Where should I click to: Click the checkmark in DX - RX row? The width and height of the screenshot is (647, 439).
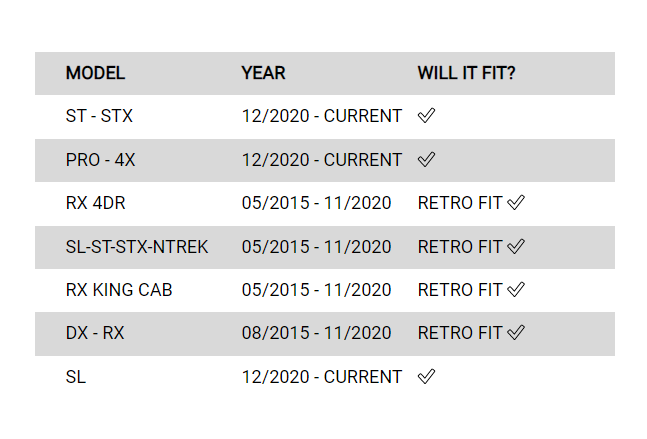coord(516,334)
